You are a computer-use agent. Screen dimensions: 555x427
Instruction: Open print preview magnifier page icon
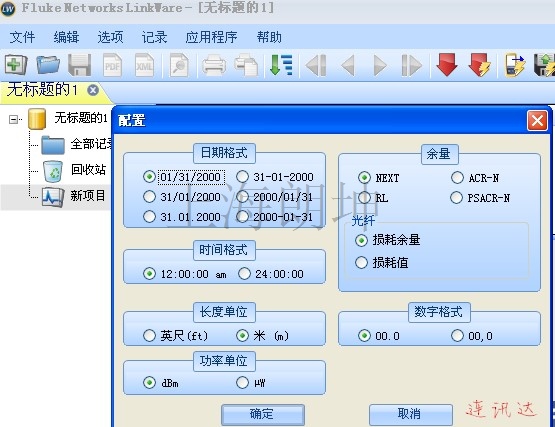[x=179, y=65]
